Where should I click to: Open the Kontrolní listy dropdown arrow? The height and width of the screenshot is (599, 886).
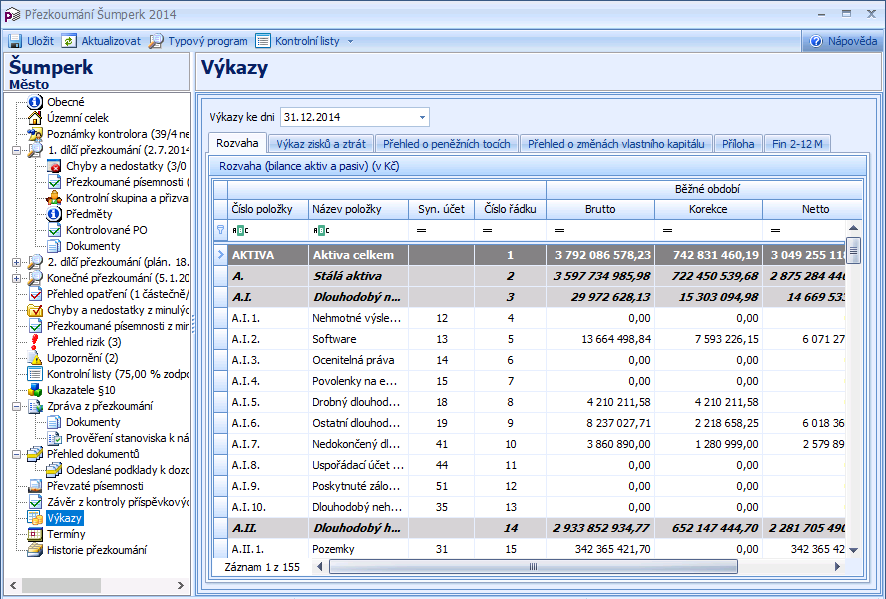(350, 41)
